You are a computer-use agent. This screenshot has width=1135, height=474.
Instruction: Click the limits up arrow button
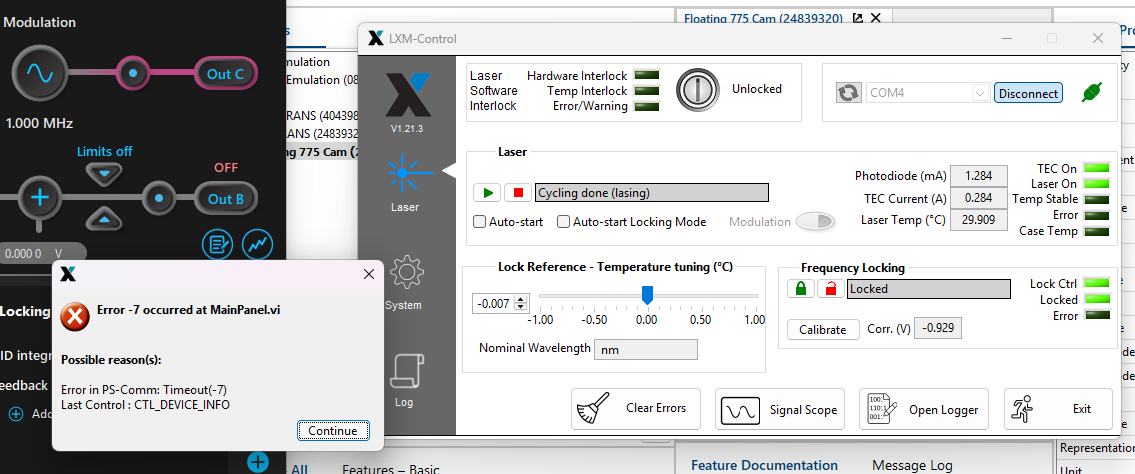(105, 217)
